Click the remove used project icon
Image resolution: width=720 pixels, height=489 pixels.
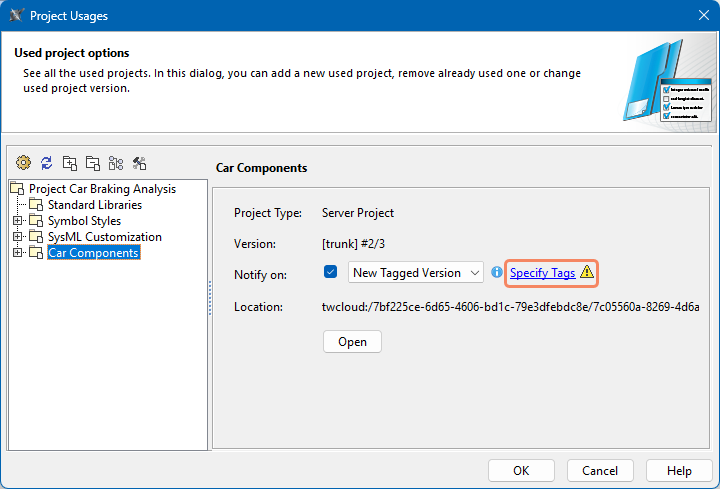tap(92, 163)
